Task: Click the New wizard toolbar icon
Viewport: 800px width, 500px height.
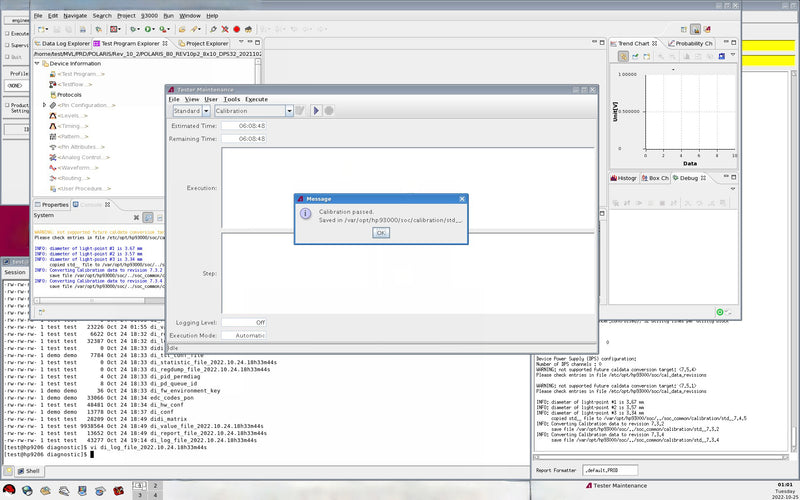Action: (x=43, y=30)
